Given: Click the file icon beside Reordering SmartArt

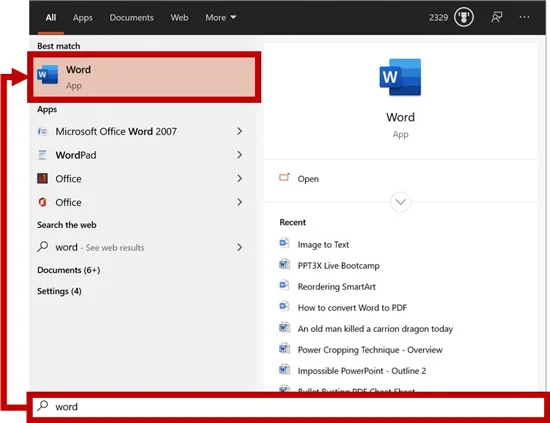Looking at the screenshot, I should point(284,285).
